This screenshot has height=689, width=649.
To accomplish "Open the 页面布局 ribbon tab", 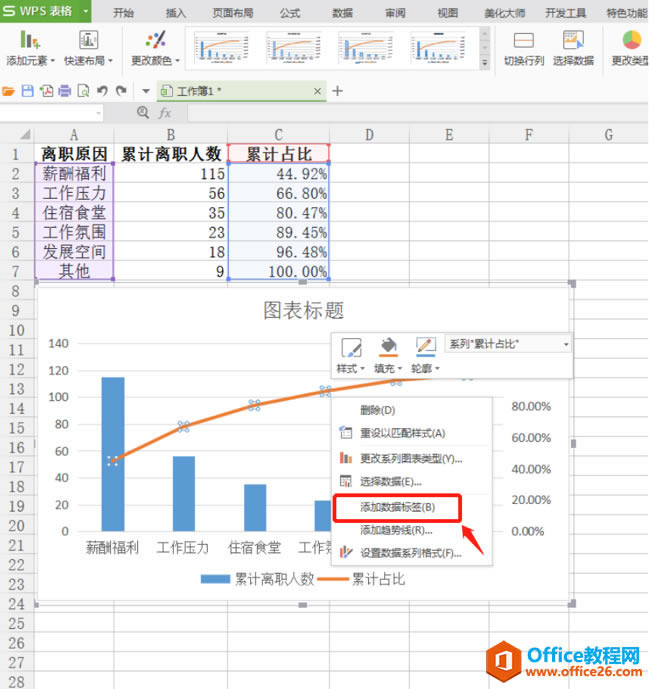I will tap(233, 13).
